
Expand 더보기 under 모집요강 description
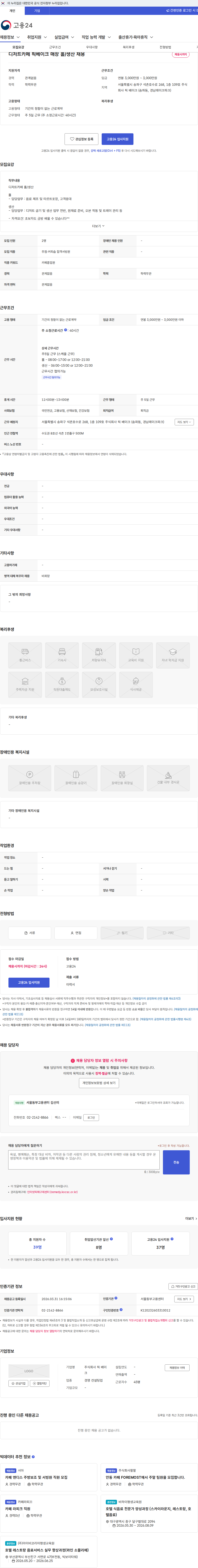(98, 226)
